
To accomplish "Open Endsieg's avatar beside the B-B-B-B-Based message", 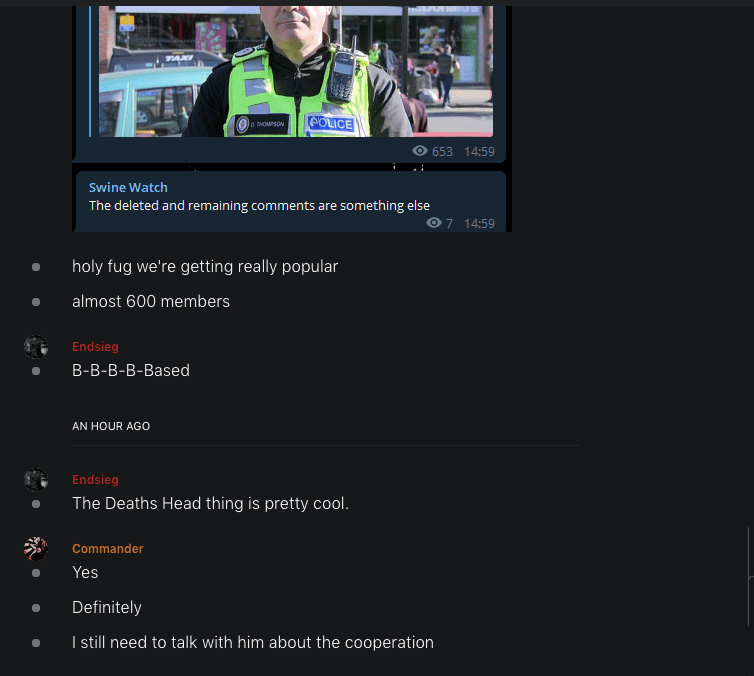I will (36, 347).
